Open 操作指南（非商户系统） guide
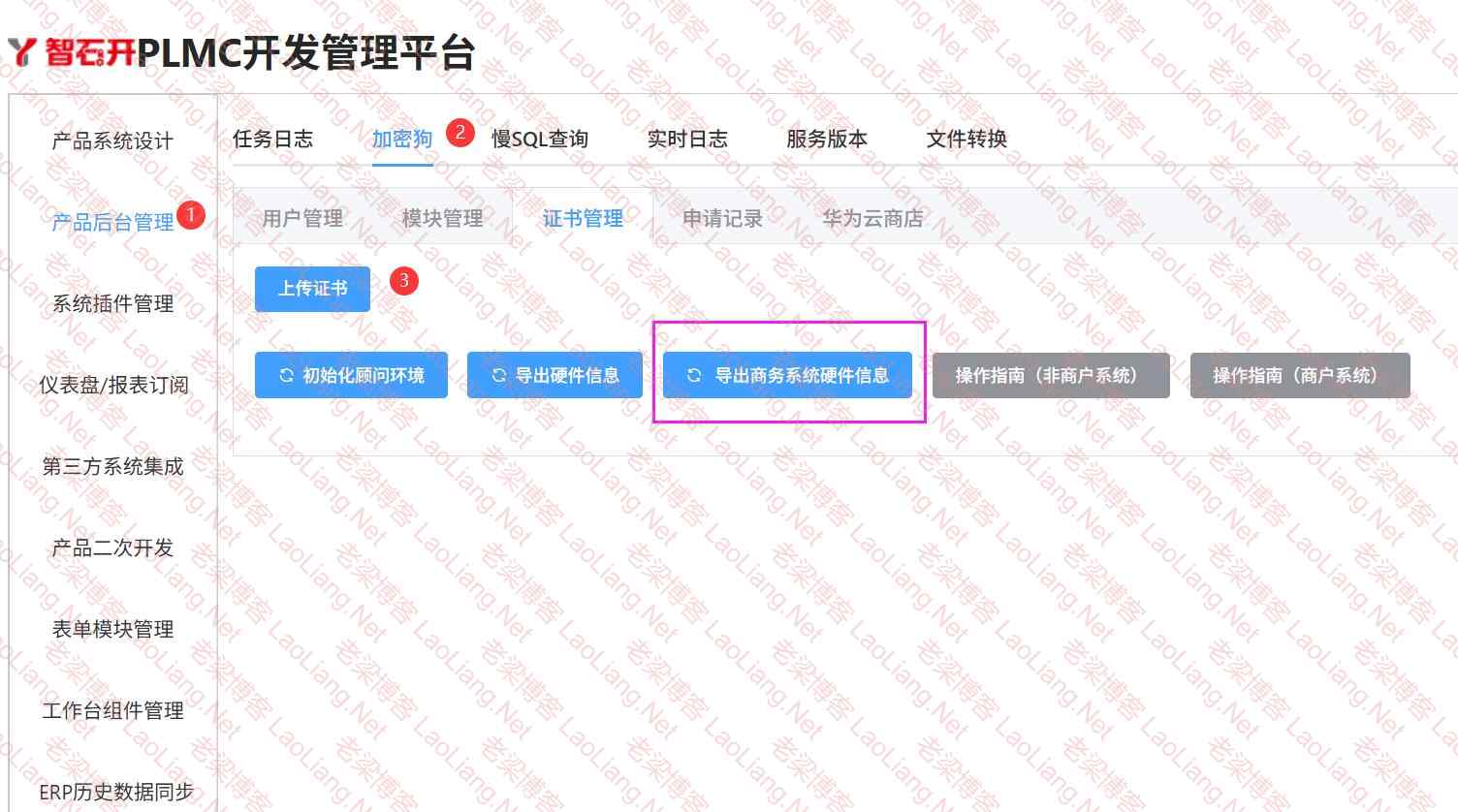Screen dimensions: 1458x812 tap(1051, 375)
